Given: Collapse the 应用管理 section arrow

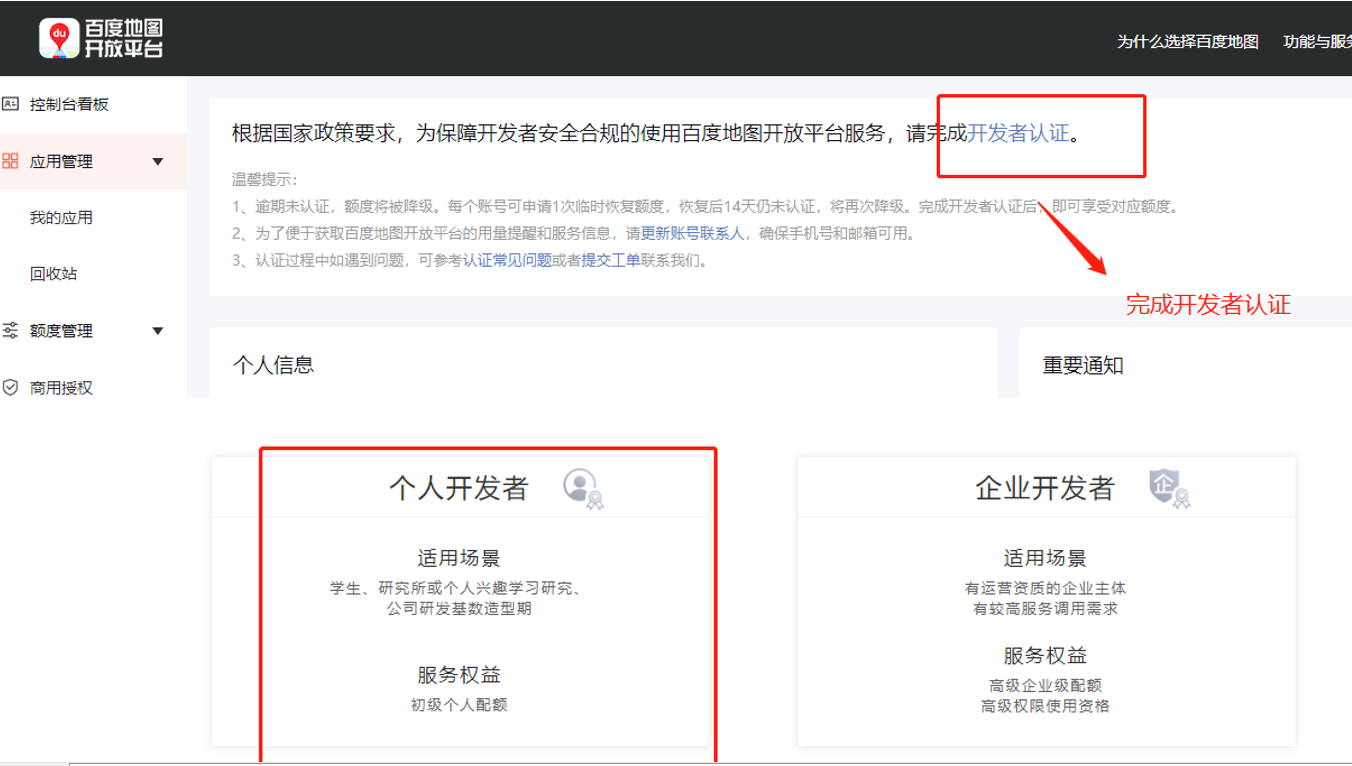Looking at the screenshot, I should click(x=158, y=161).
